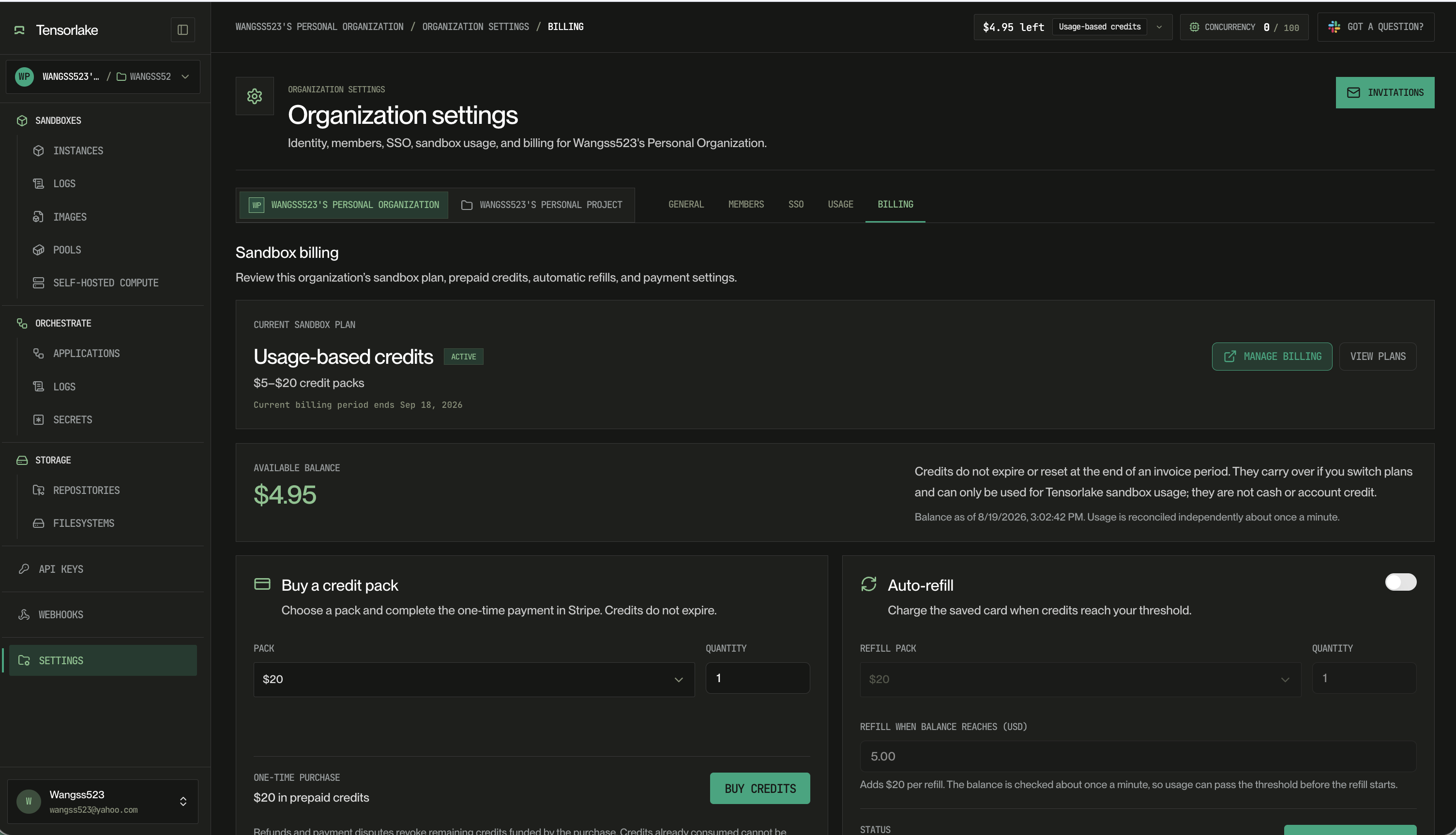Click the Buy pack Quantity field
1456x835 pixels.
point(757,678)
